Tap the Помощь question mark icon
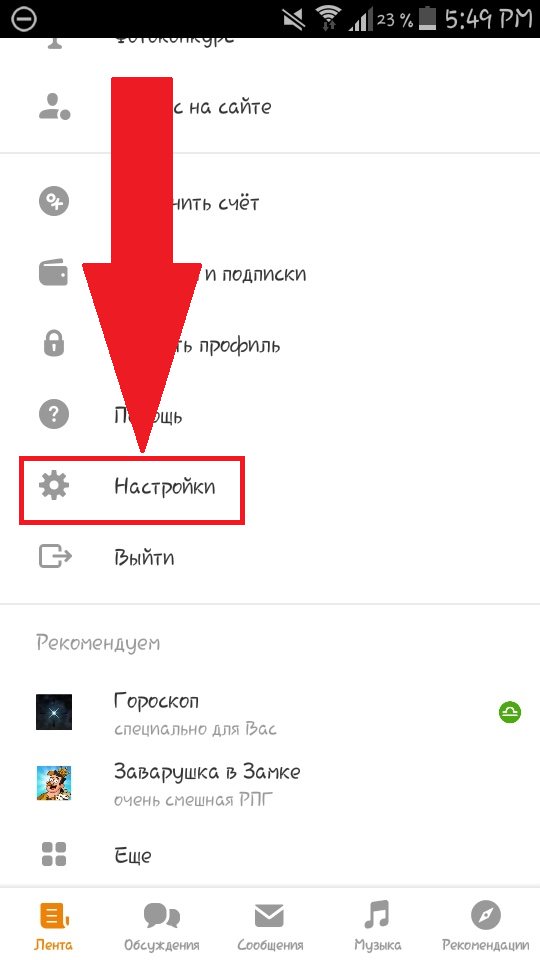 click(54, 415)
